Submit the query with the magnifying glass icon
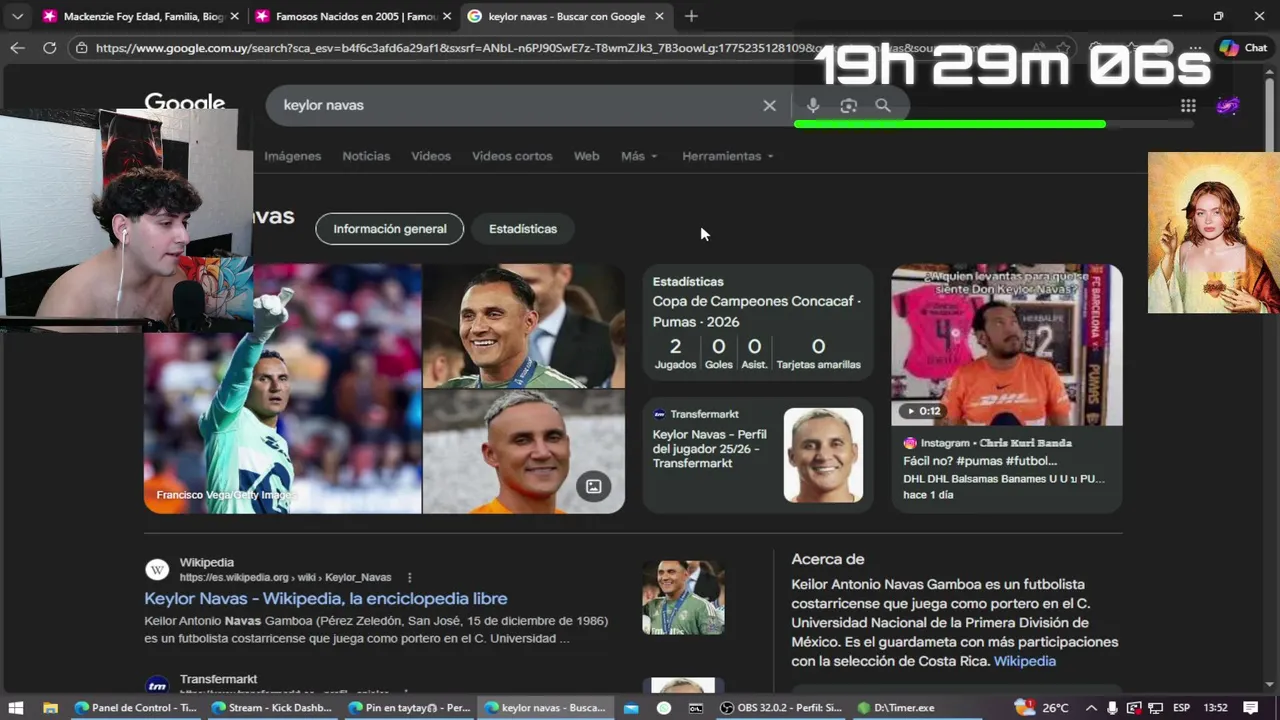 click(883, 105)
